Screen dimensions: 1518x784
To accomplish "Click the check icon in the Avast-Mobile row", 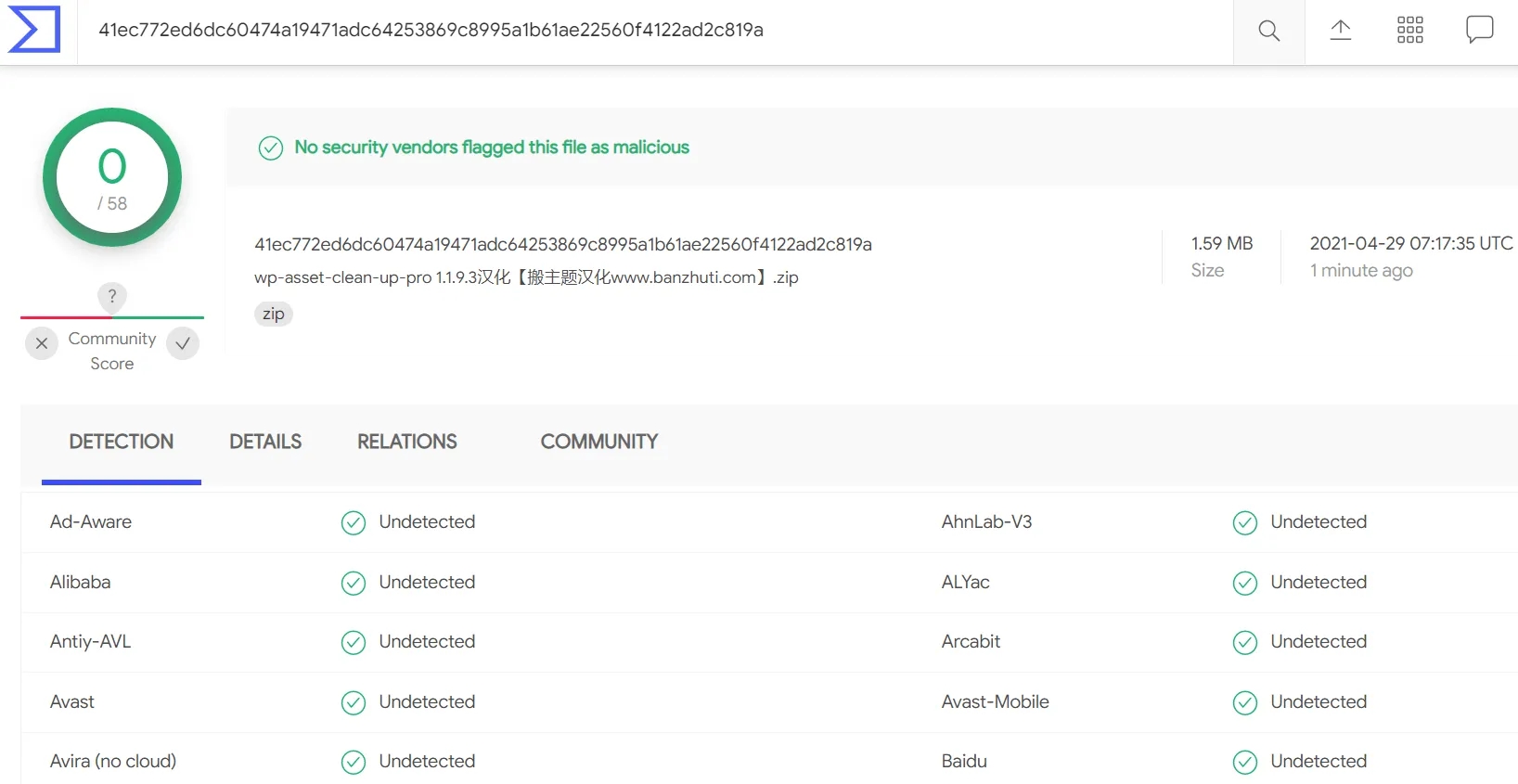I will [1245, 702].
